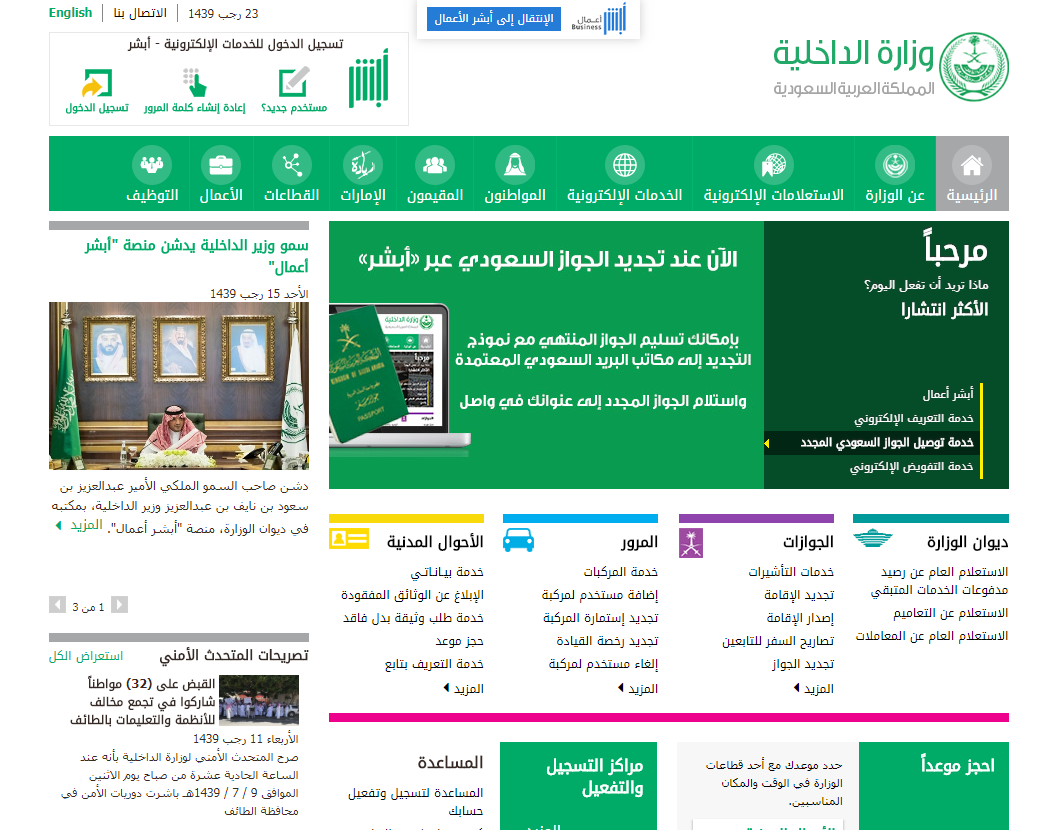The width and height of the screenshot is (1042, 830).
Task: Open إضافة مستخدم لمركبة link
Action: point(599,595)
